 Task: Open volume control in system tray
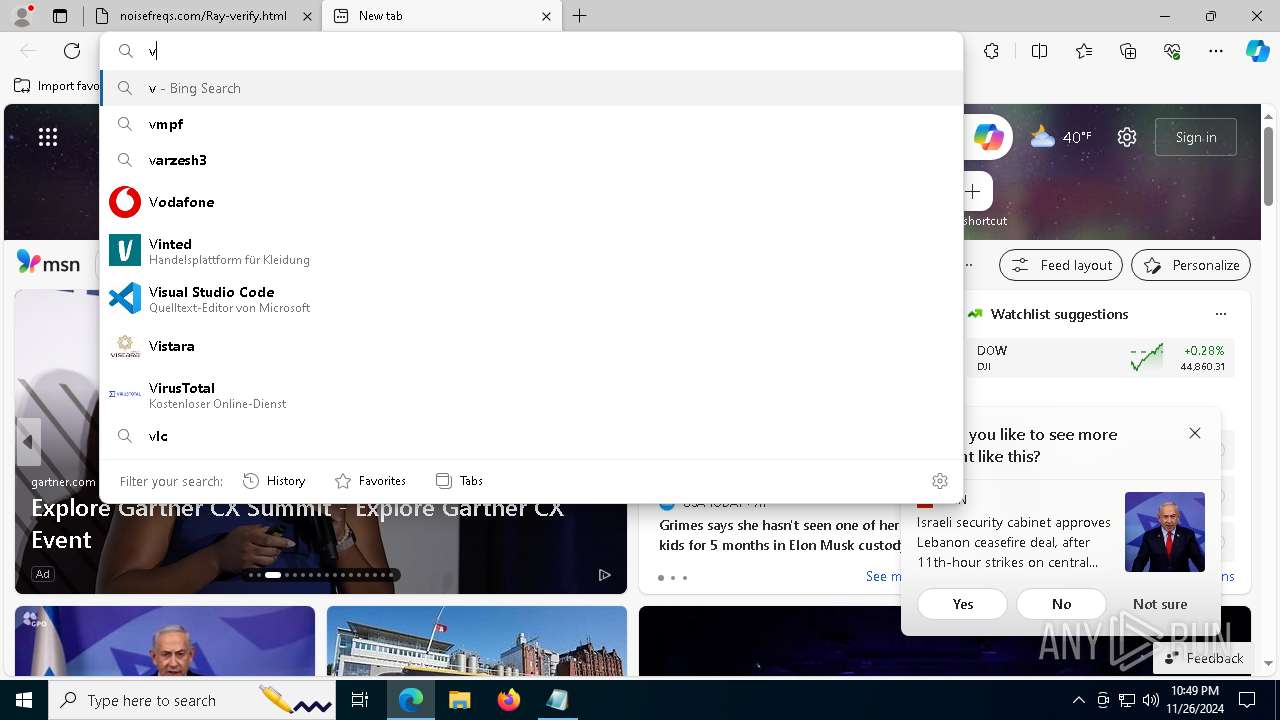pos(1151,700)
